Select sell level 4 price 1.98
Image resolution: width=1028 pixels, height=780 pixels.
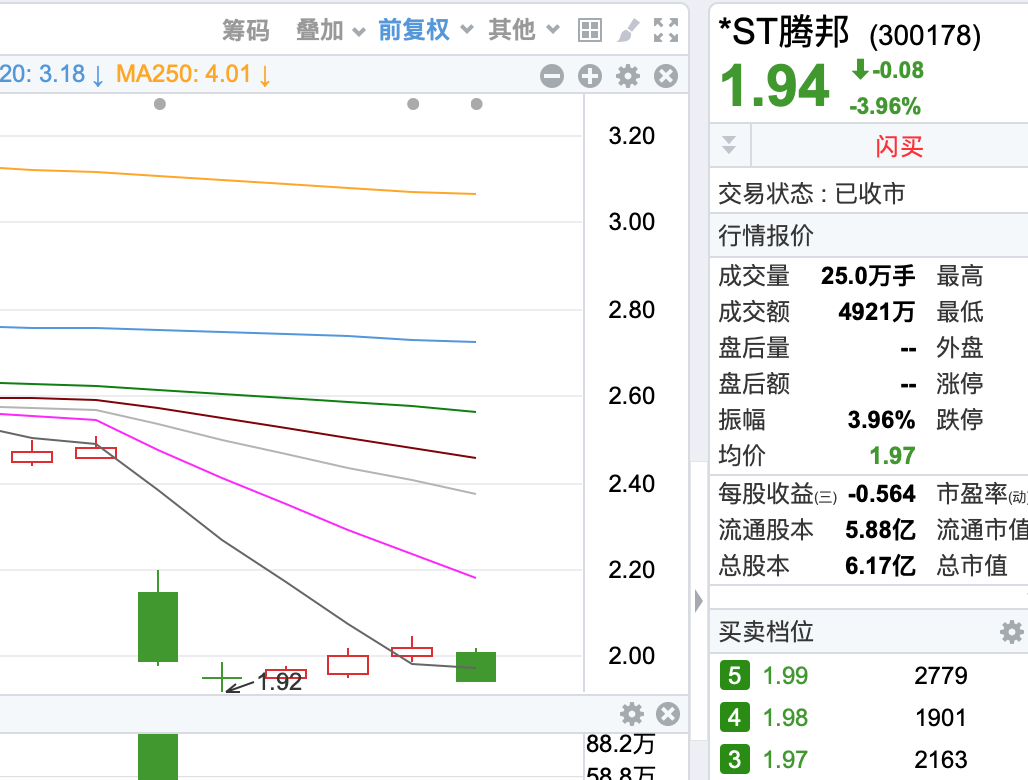click(785, 718)
